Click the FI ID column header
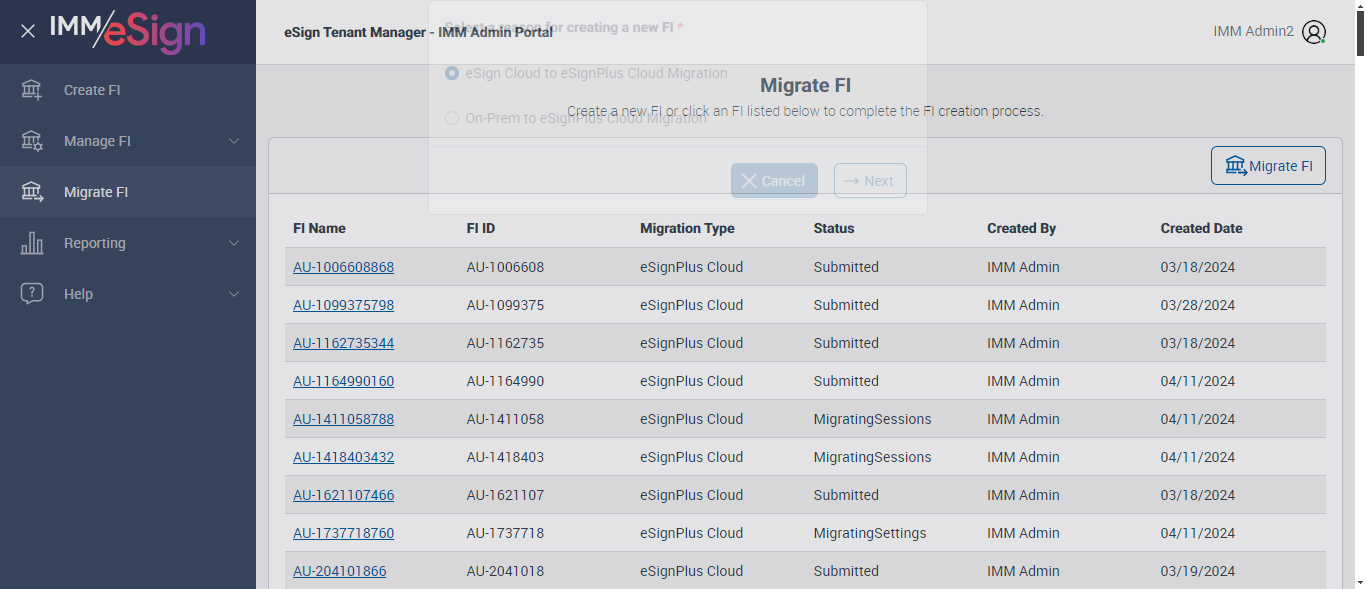The height and width of the screenshot is (589, 1366). pyautogui.click(x=481, y=228)
